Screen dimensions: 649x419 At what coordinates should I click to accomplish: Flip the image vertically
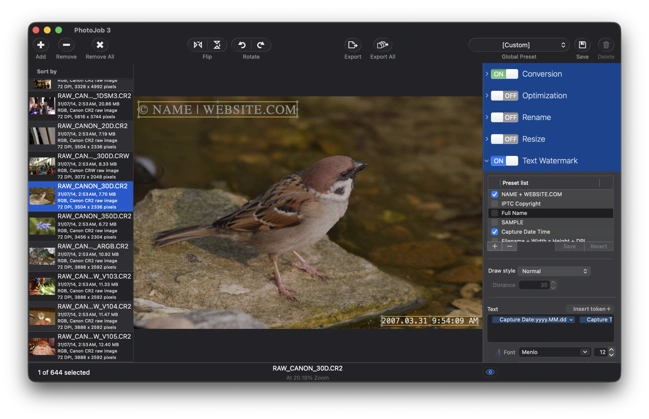(217, 45)
